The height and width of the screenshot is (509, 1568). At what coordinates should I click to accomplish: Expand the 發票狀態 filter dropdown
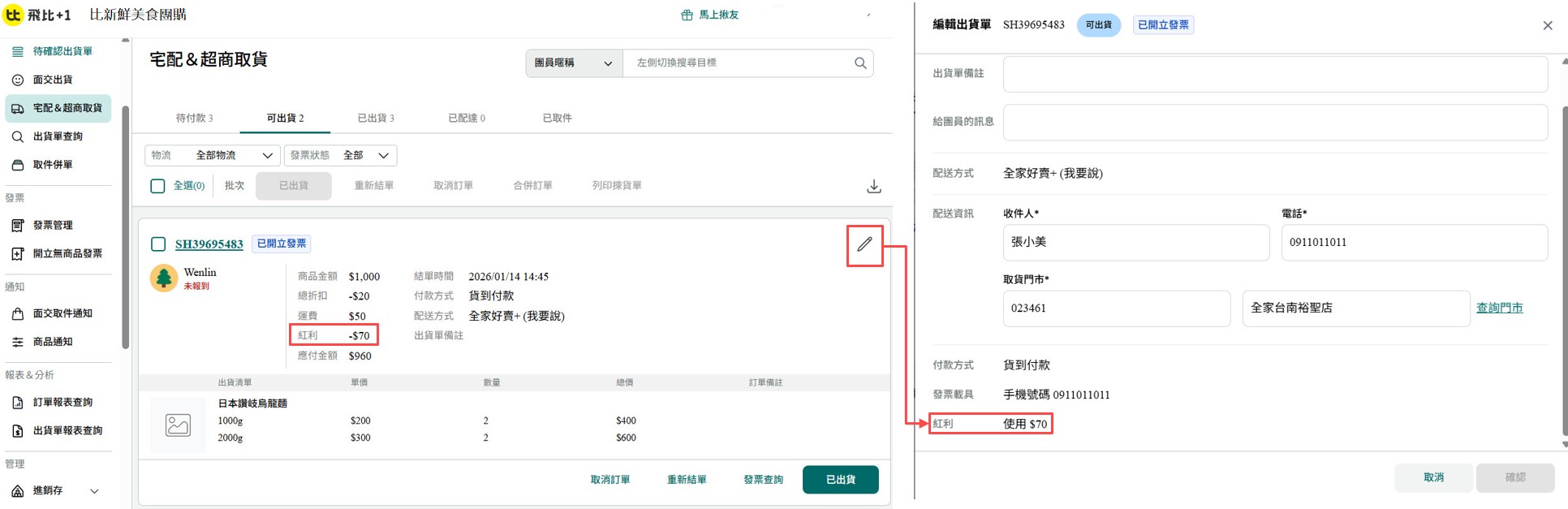pos(341,155)
